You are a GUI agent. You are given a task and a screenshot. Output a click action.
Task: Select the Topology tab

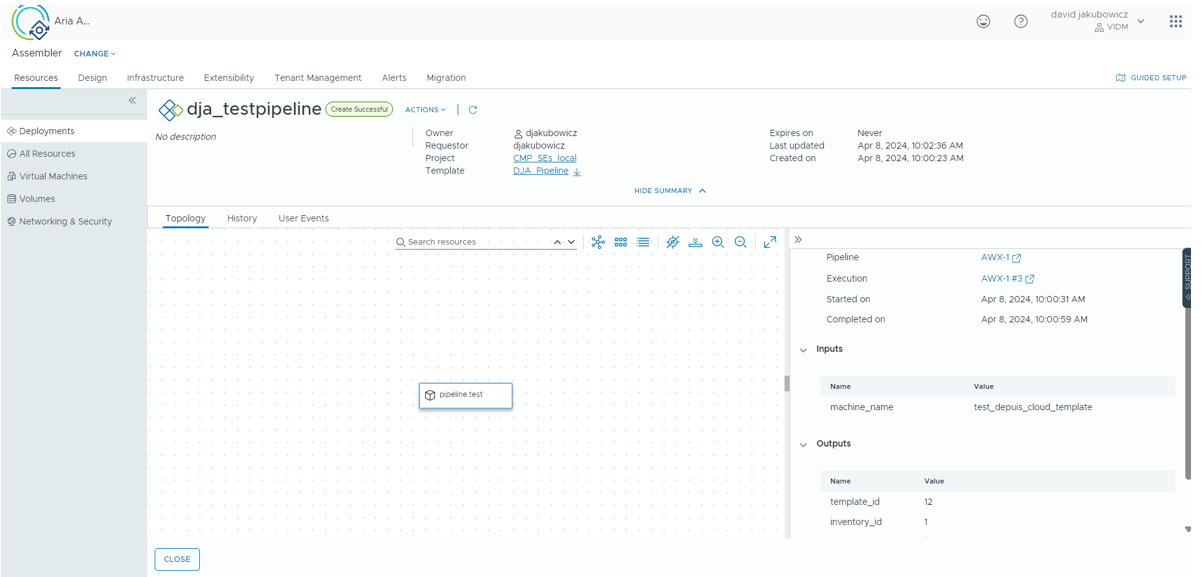click(185, 218)
